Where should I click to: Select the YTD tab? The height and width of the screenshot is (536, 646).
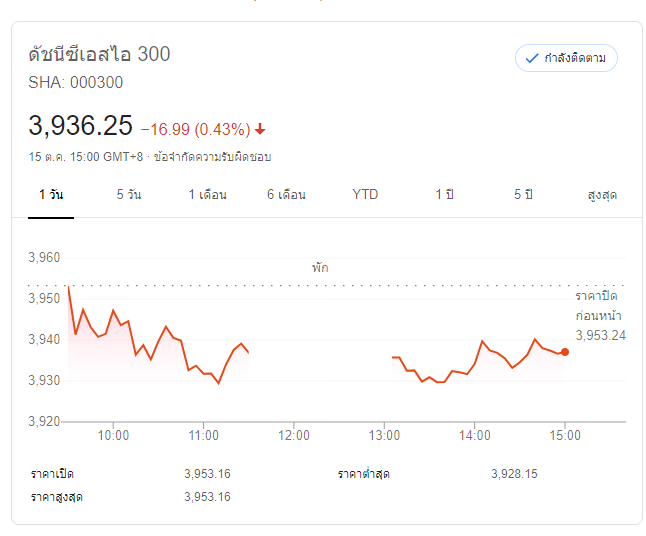(365, 194)
